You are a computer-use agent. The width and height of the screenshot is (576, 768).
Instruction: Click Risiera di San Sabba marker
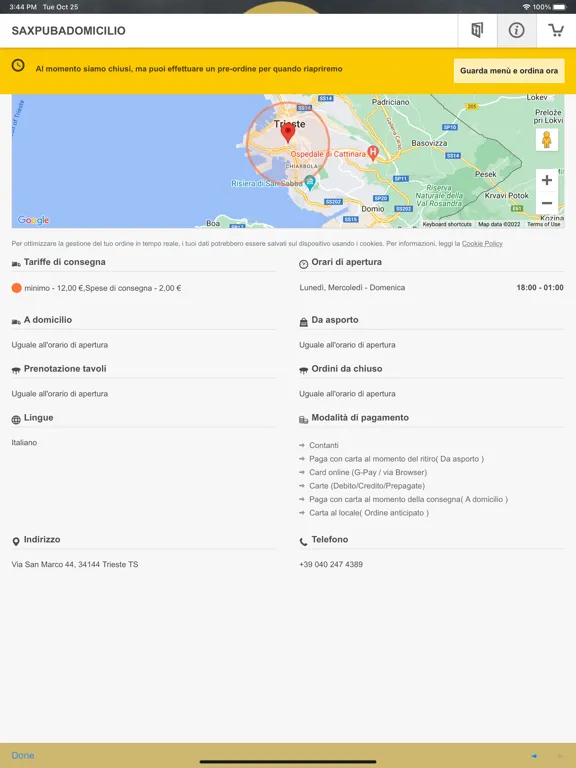[310, 183]
